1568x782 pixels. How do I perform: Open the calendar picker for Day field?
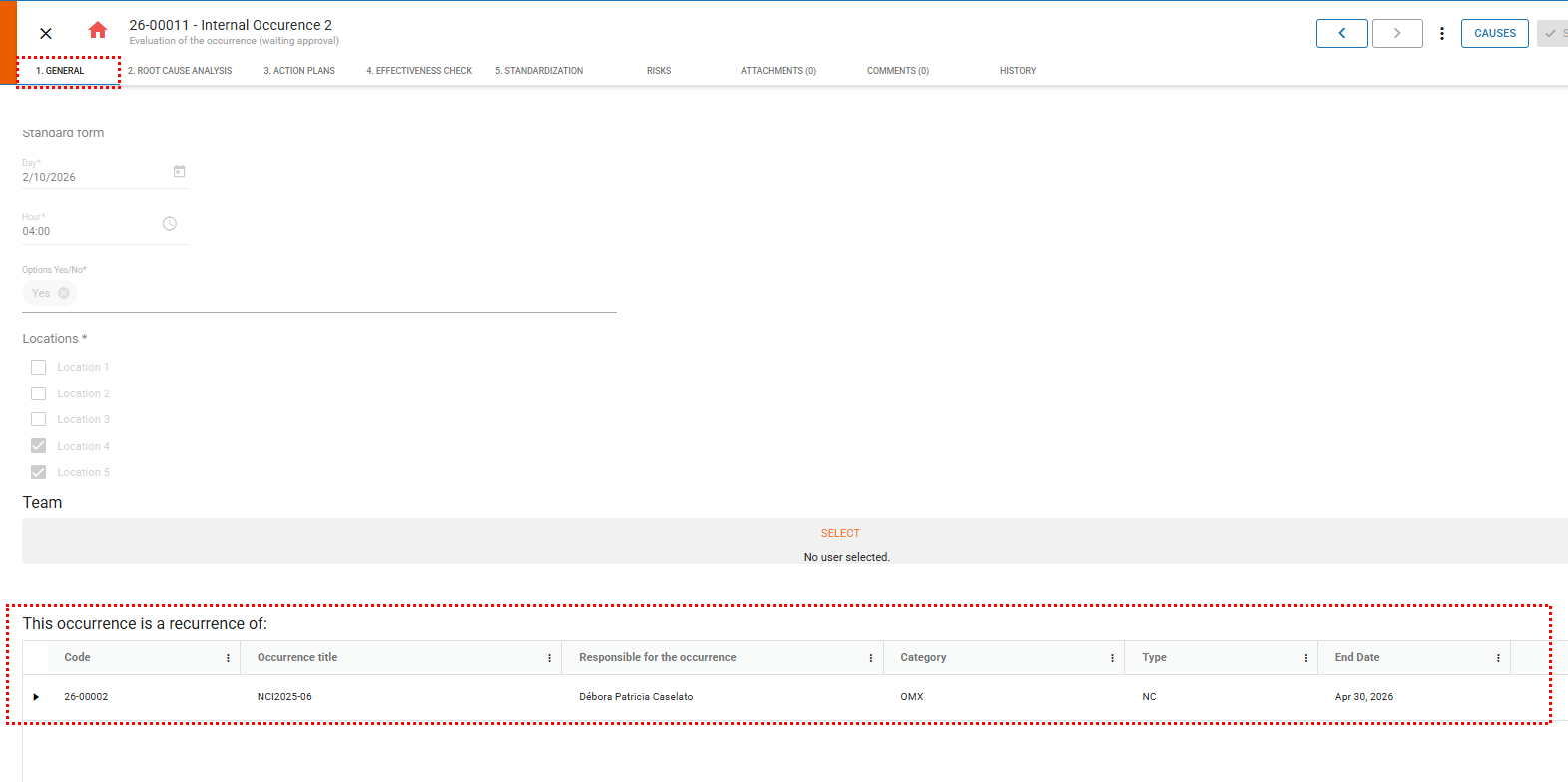(x=180, y=172)
